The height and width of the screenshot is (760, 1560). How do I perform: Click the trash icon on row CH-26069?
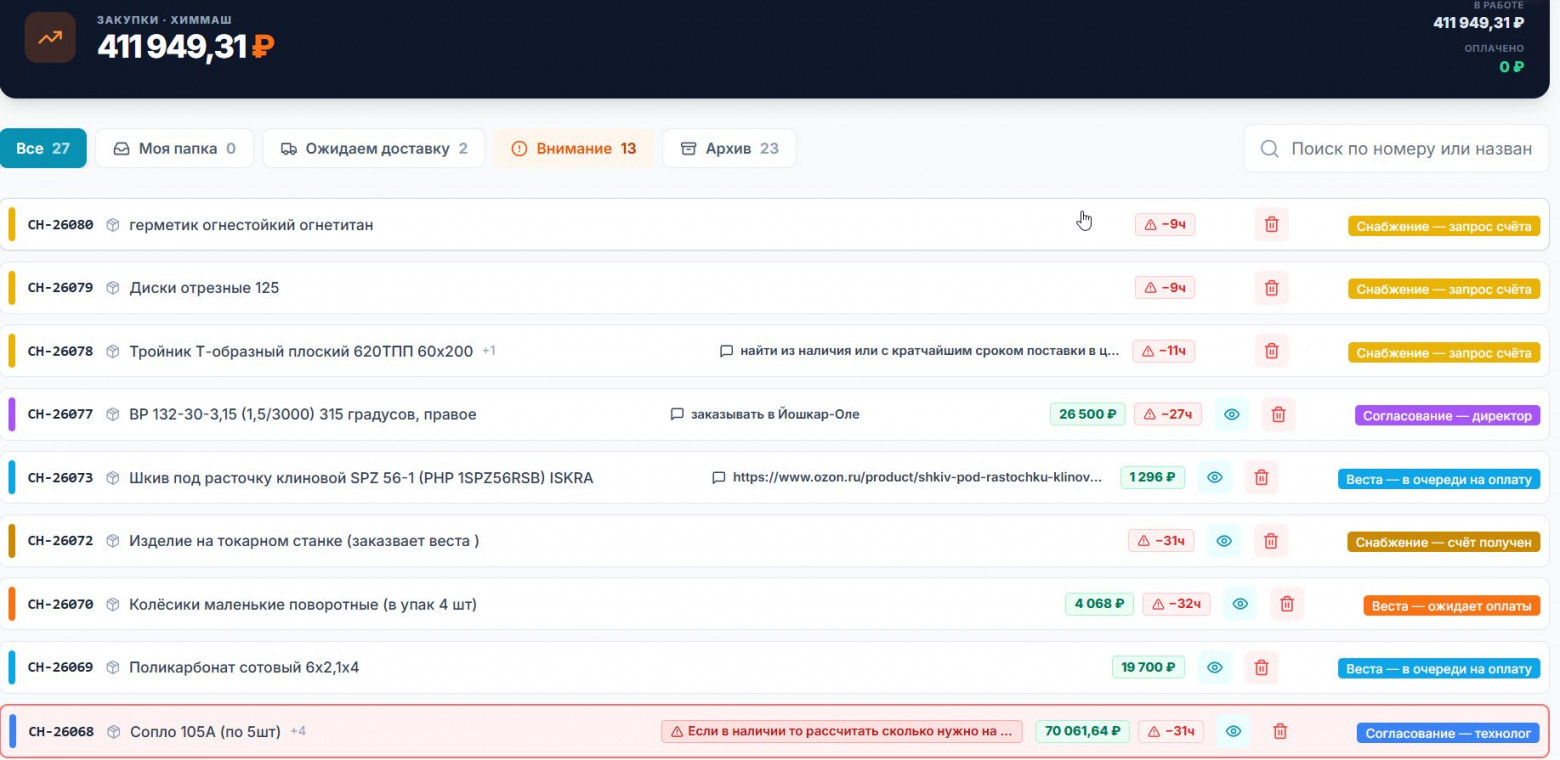1261,667
